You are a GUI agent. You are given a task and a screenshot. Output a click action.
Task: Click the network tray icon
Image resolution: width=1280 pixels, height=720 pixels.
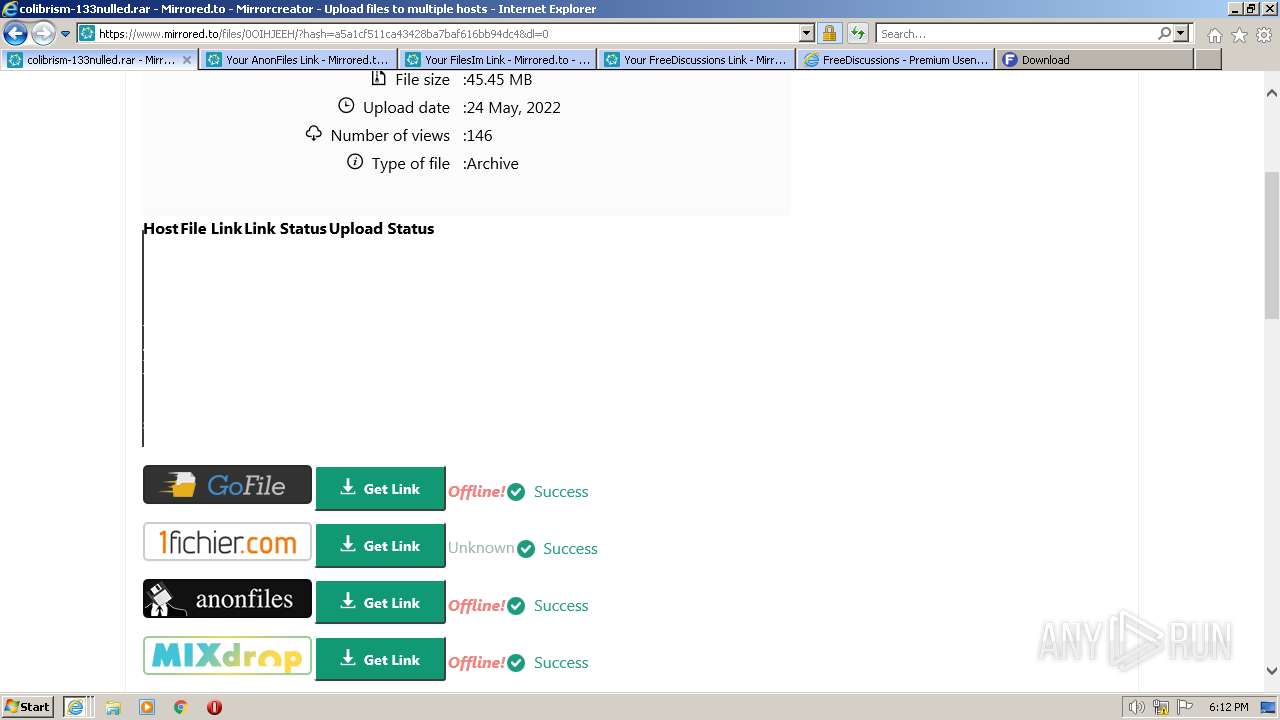click(x=1161, y=707)
